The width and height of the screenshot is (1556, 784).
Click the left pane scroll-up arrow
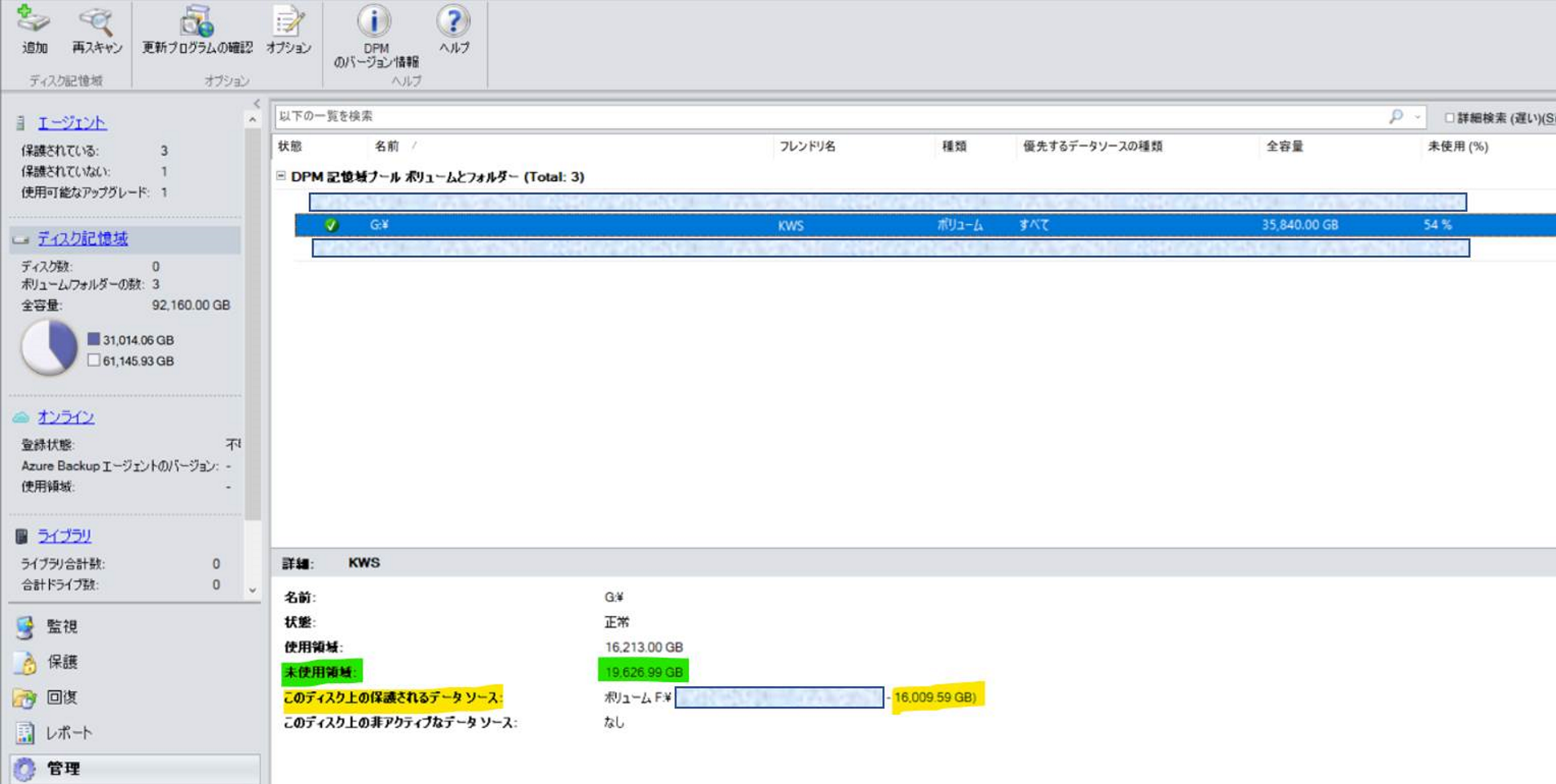(253, 120)
